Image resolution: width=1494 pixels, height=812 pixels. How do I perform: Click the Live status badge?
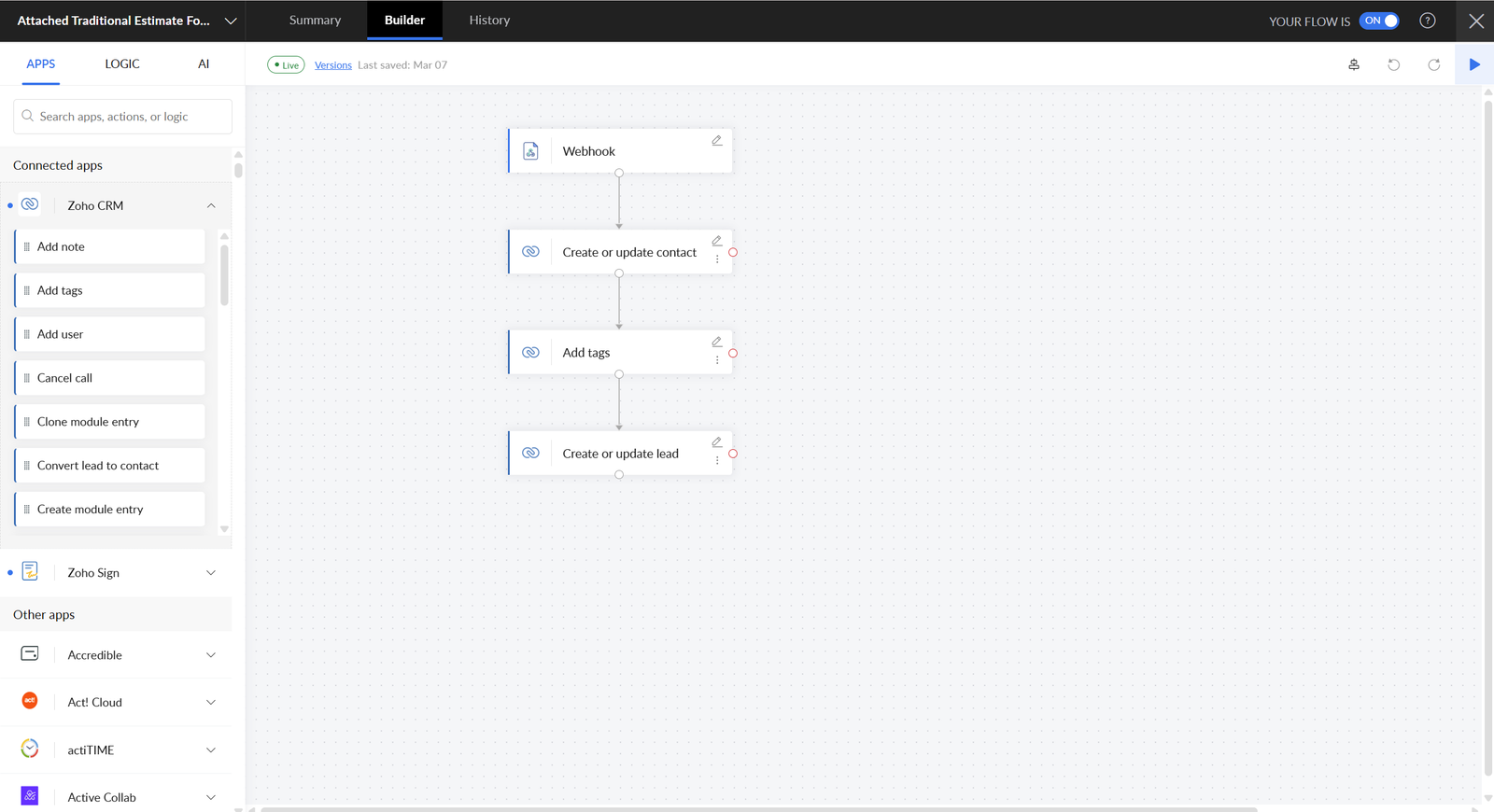coord(286,65)
